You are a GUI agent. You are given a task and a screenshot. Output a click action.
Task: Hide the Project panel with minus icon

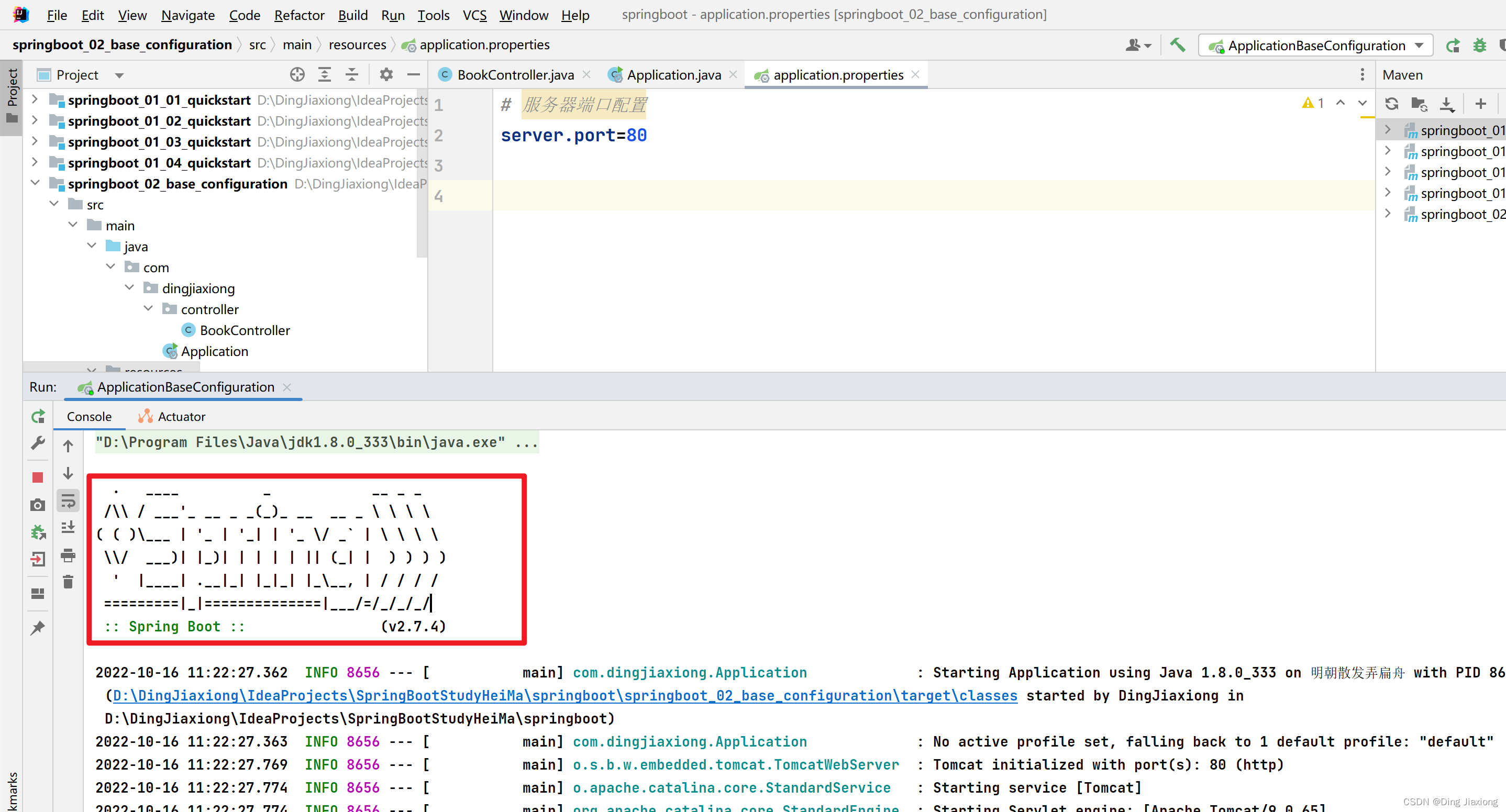[413, 75]
